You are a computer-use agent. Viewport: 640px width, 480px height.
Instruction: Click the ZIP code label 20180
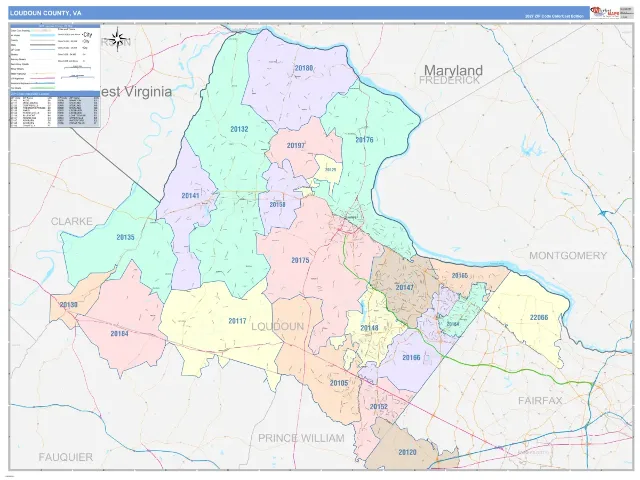[304, 68]
